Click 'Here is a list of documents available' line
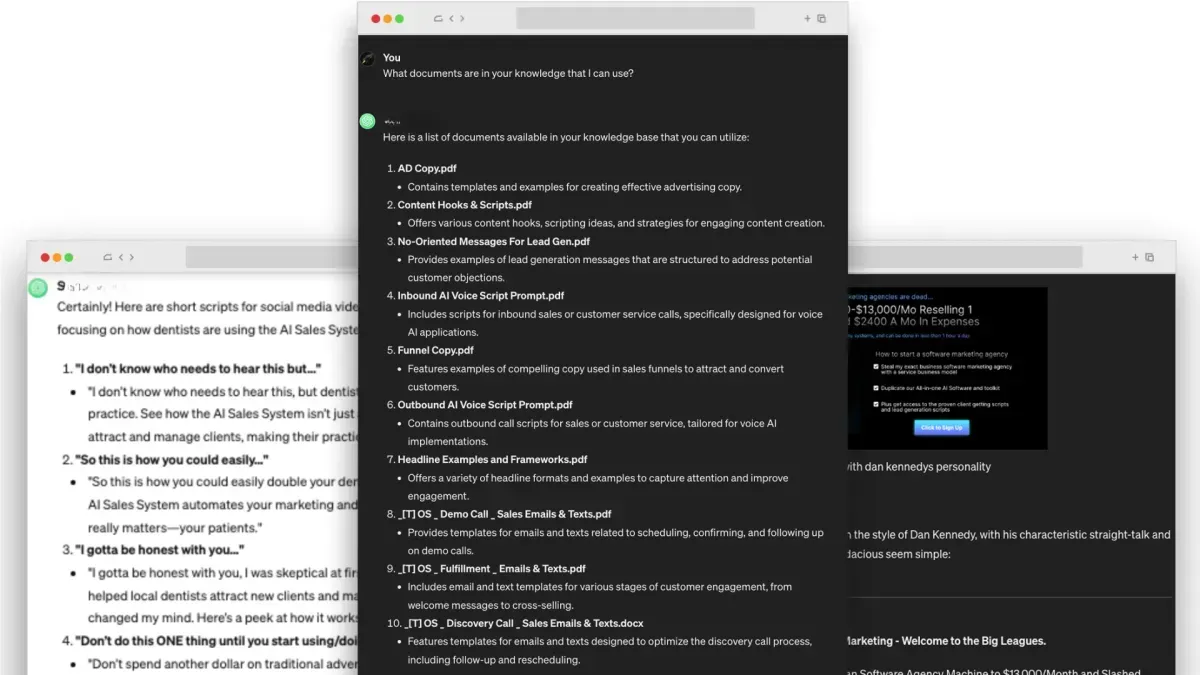Image resolution: width=1200 pixels, height=675 pixels. click(566, 137)
